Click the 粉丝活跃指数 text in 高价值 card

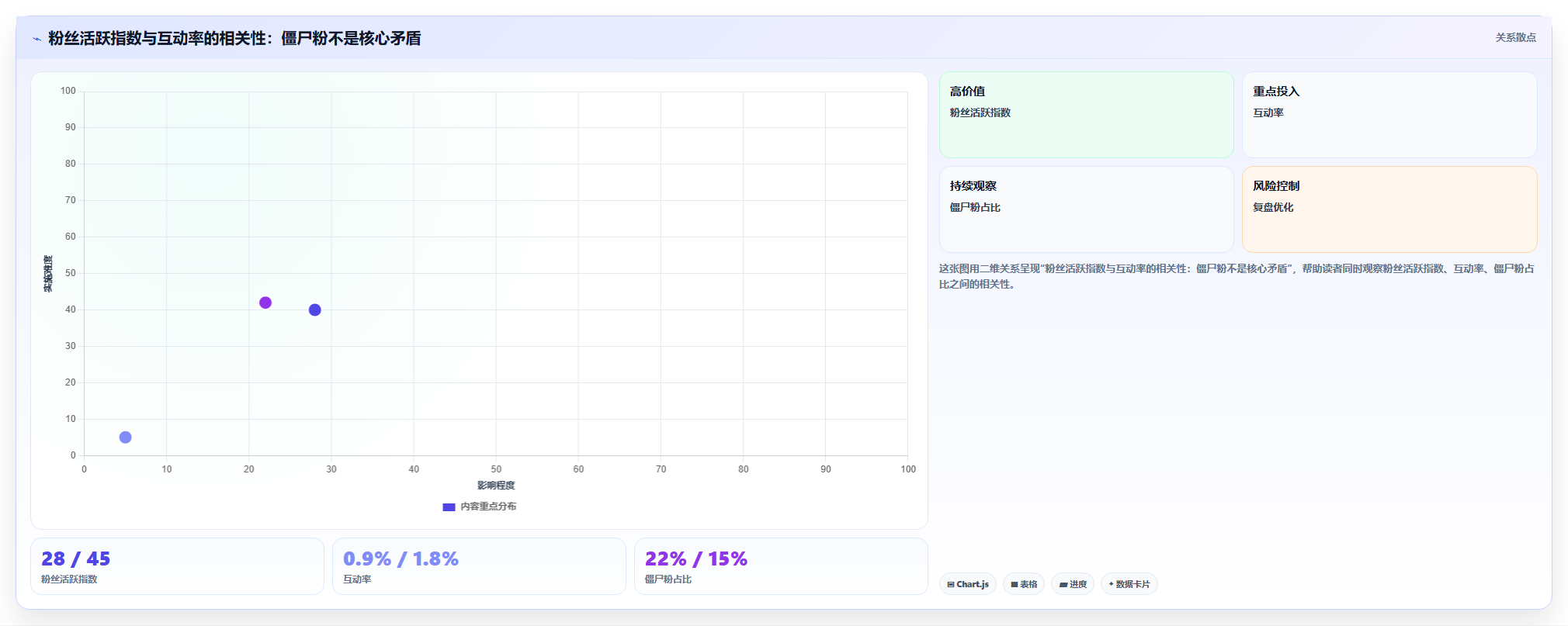pyautogui.click(x=980, y=112)
